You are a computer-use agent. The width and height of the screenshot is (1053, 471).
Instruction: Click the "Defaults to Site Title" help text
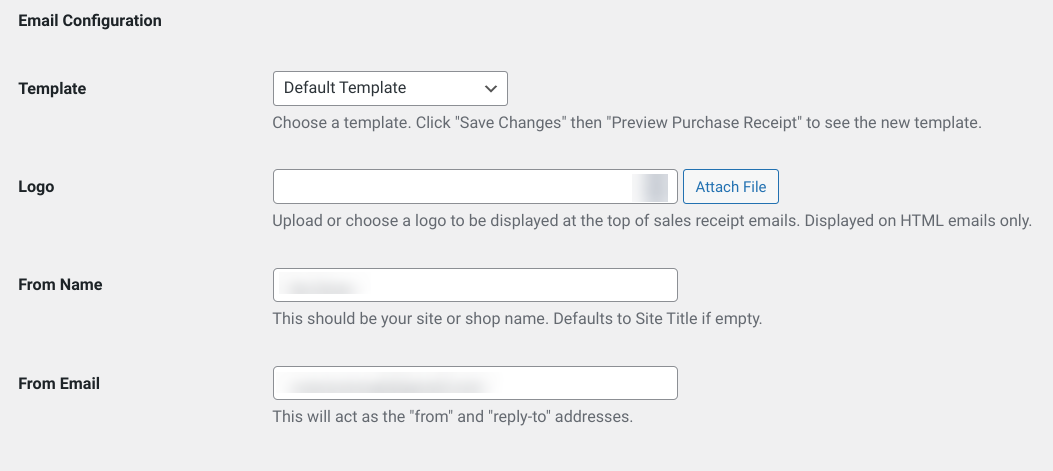click(517, 318)
